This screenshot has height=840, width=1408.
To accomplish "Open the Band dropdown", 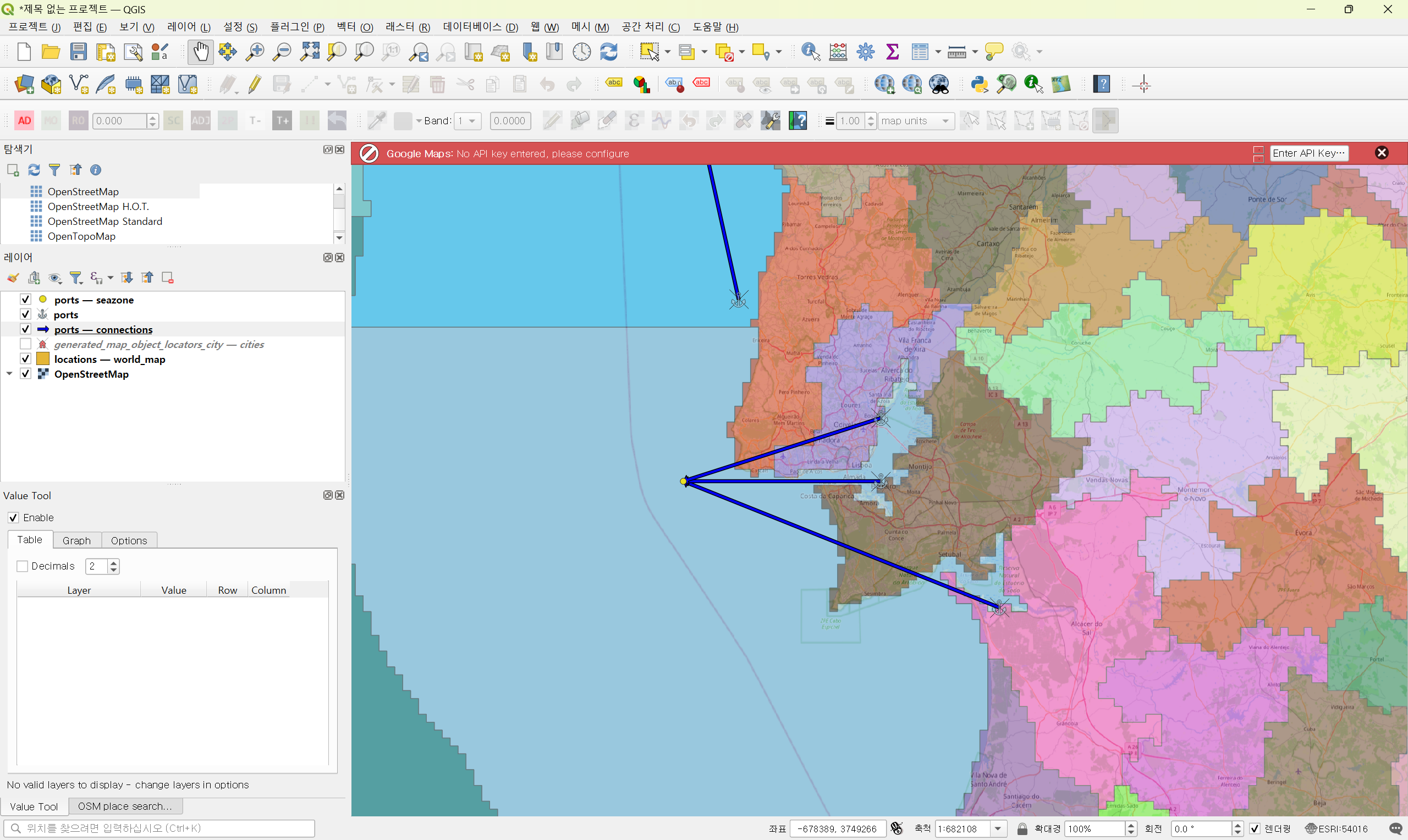I will pos(468,120).
